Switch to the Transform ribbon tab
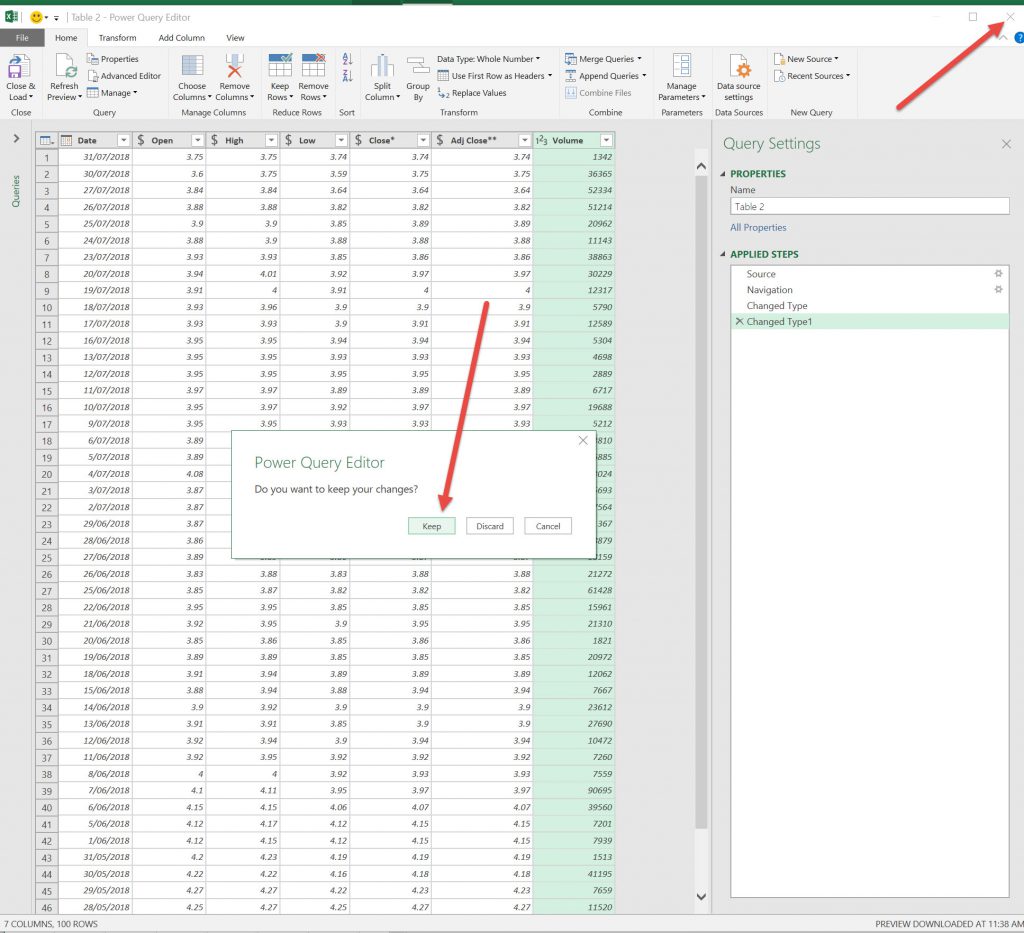The image size is (1024, 933). click(117, 38)
